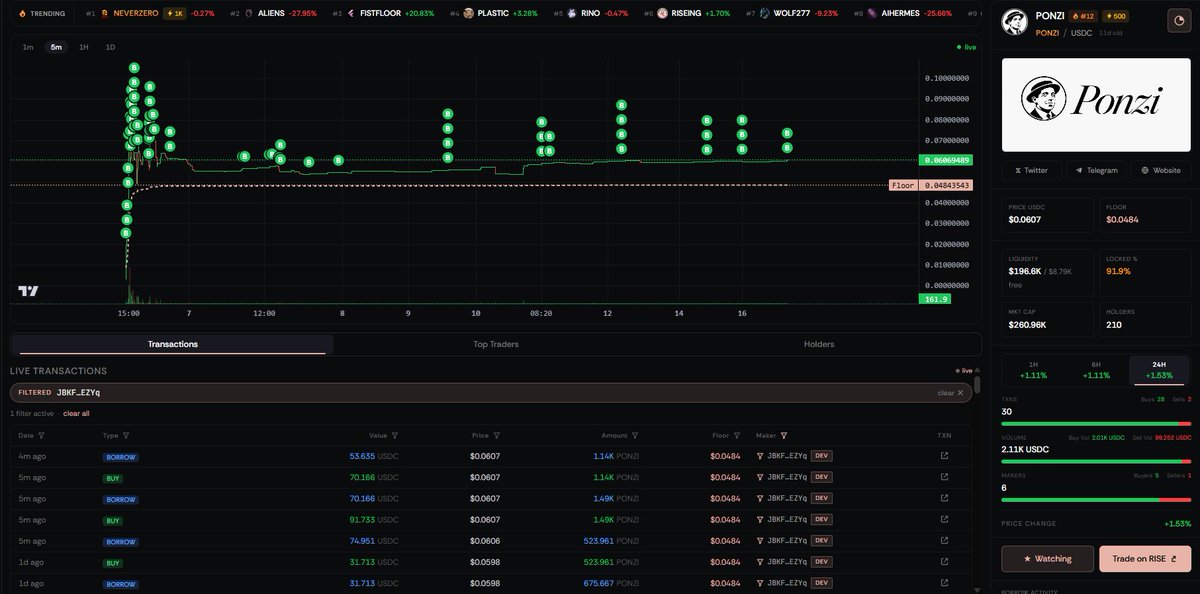This screenshot has width=1200, height=594.
Task: Select the 24H stats period
Action: (1159, 370)
